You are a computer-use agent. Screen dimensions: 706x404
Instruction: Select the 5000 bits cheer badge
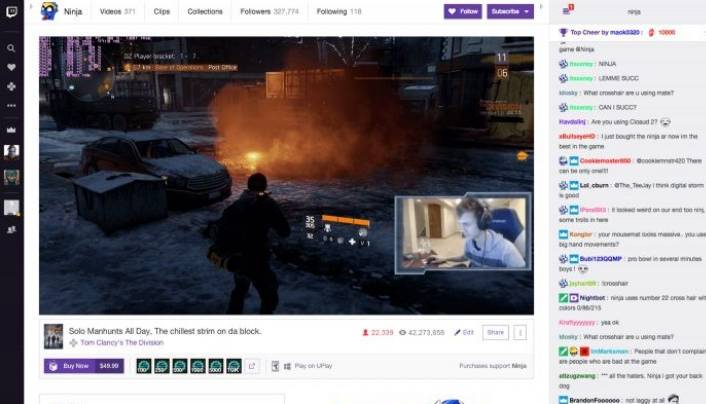[216, 366]
